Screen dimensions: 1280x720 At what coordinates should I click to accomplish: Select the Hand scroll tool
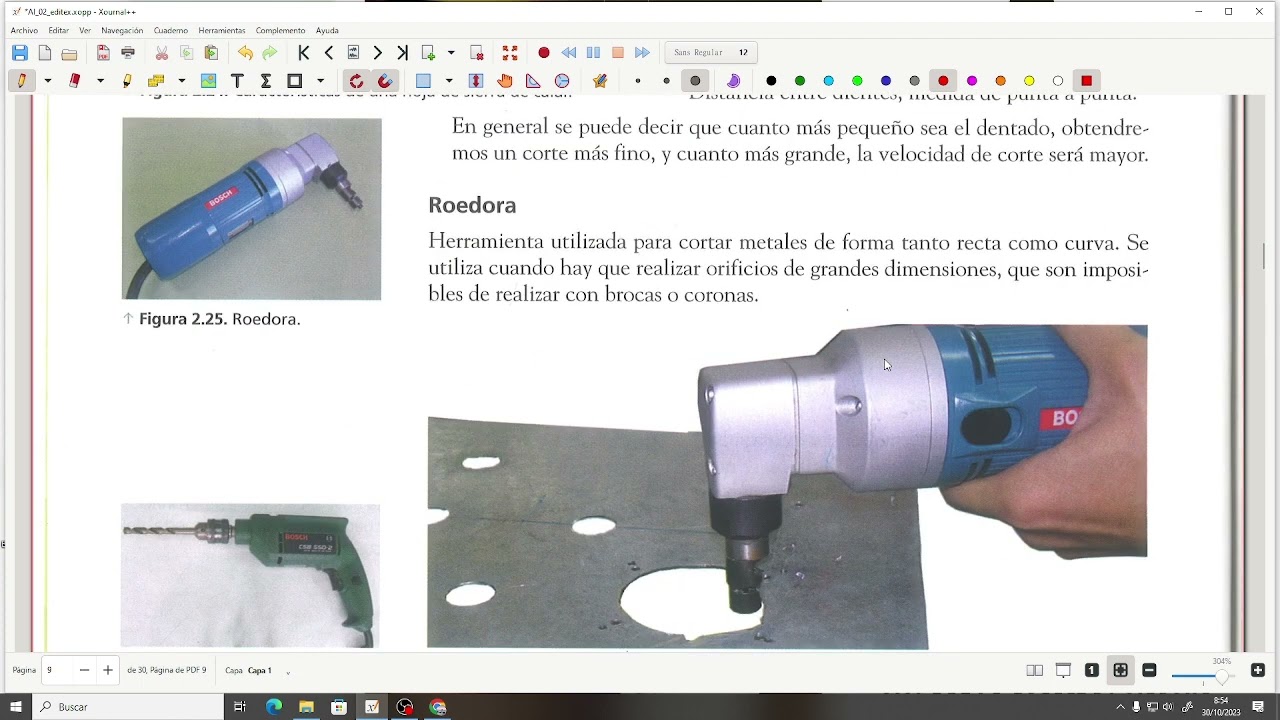[505, 81]
